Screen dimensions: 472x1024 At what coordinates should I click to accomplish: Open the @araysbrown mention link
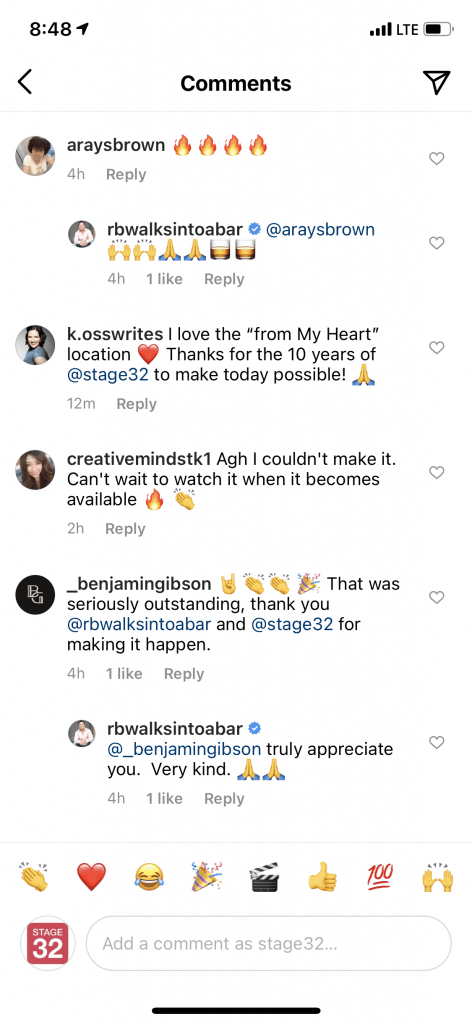coord(320,229)
